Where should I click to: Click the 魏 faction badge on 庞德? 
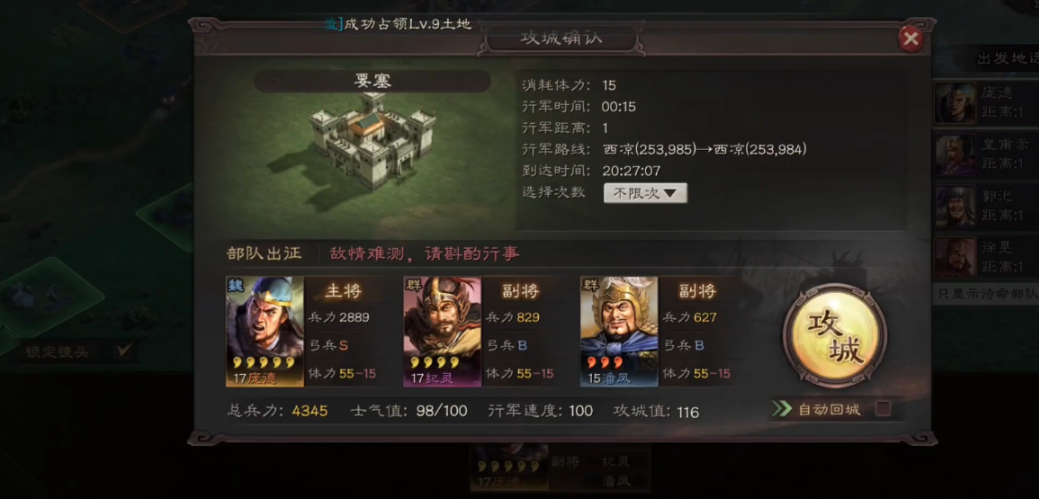click(236, 286)
